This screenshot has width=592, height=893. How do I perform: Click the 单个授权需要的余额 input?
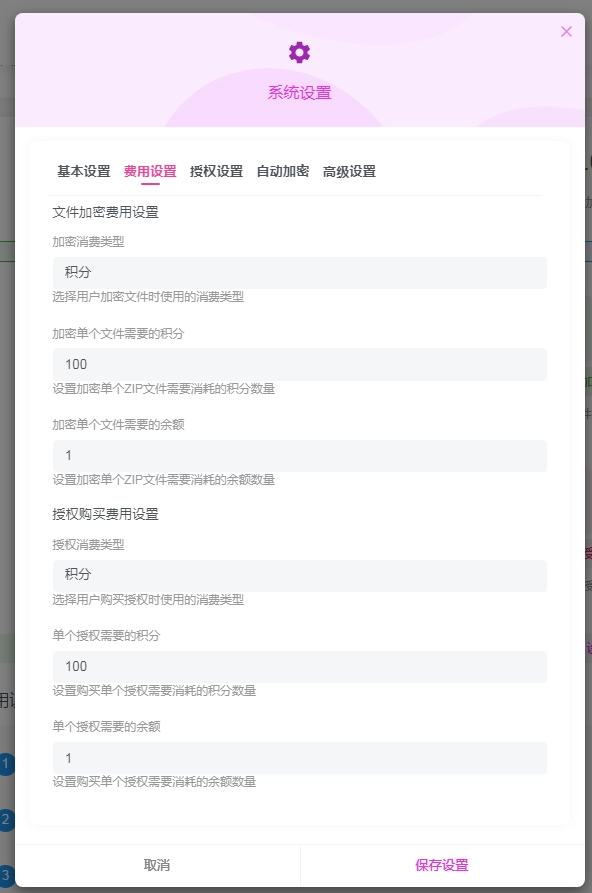[300, 758]
